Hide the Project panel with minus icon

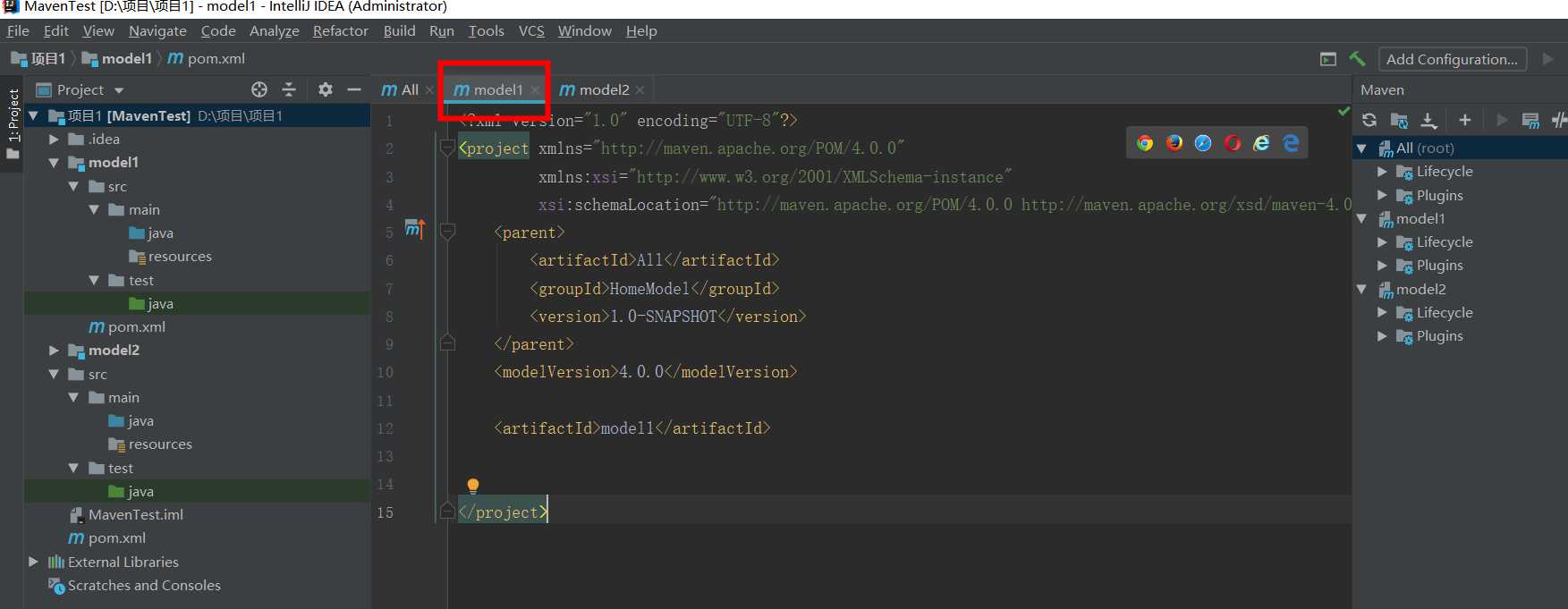(x=354, y=89)
